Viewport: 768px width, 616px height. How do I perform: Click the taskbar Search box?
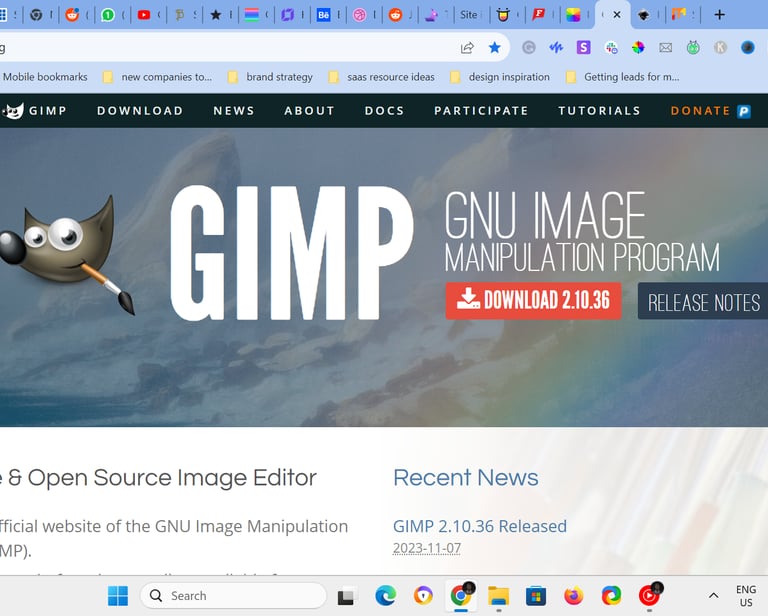(x=233, y=596)
